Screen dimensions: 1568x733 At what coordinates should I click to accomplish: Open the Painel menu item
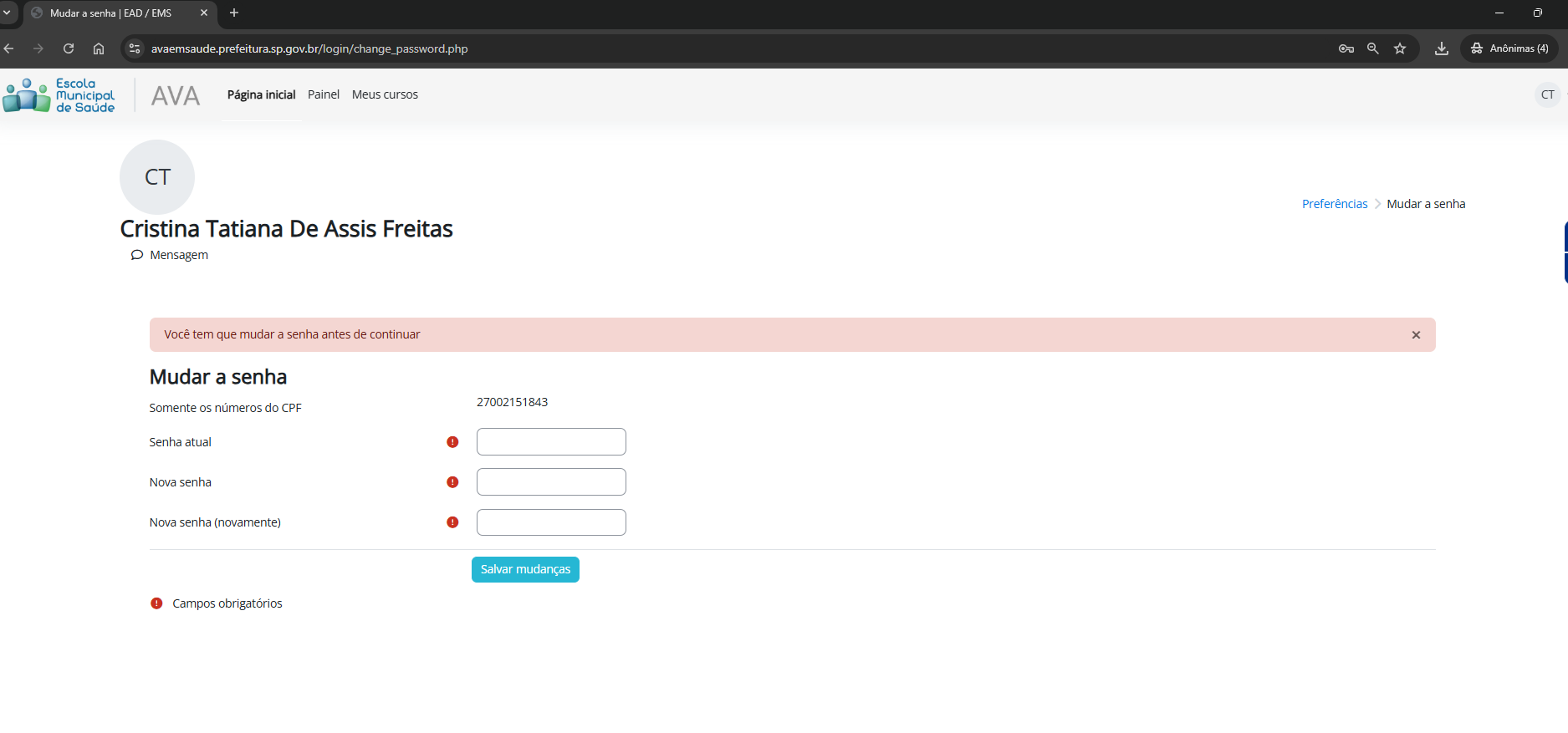(x=324, y=94)
